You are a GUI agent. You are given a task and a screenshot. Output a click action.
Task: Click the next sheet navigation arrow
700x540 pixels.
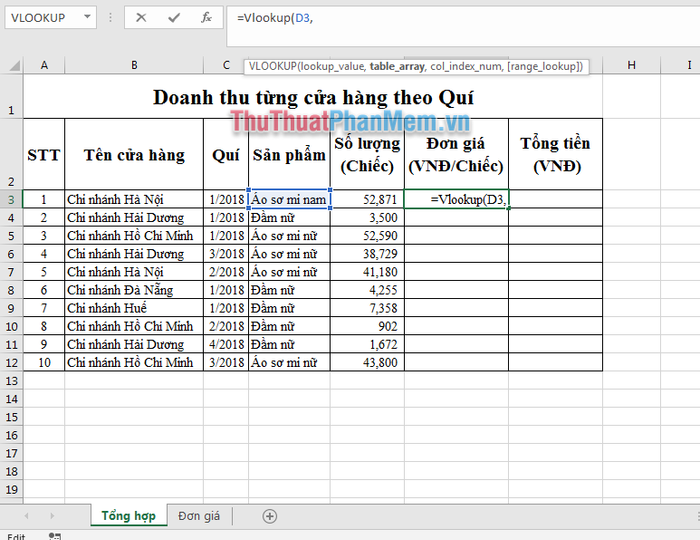click(52, 516)
